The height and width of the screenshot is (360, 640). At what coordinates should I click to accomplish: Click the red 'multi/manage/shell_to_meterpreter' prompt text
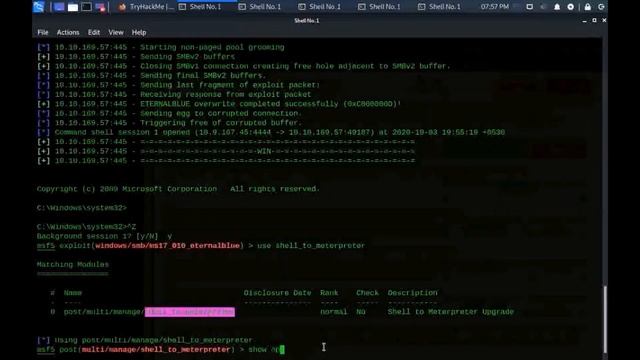click(156, 350)
